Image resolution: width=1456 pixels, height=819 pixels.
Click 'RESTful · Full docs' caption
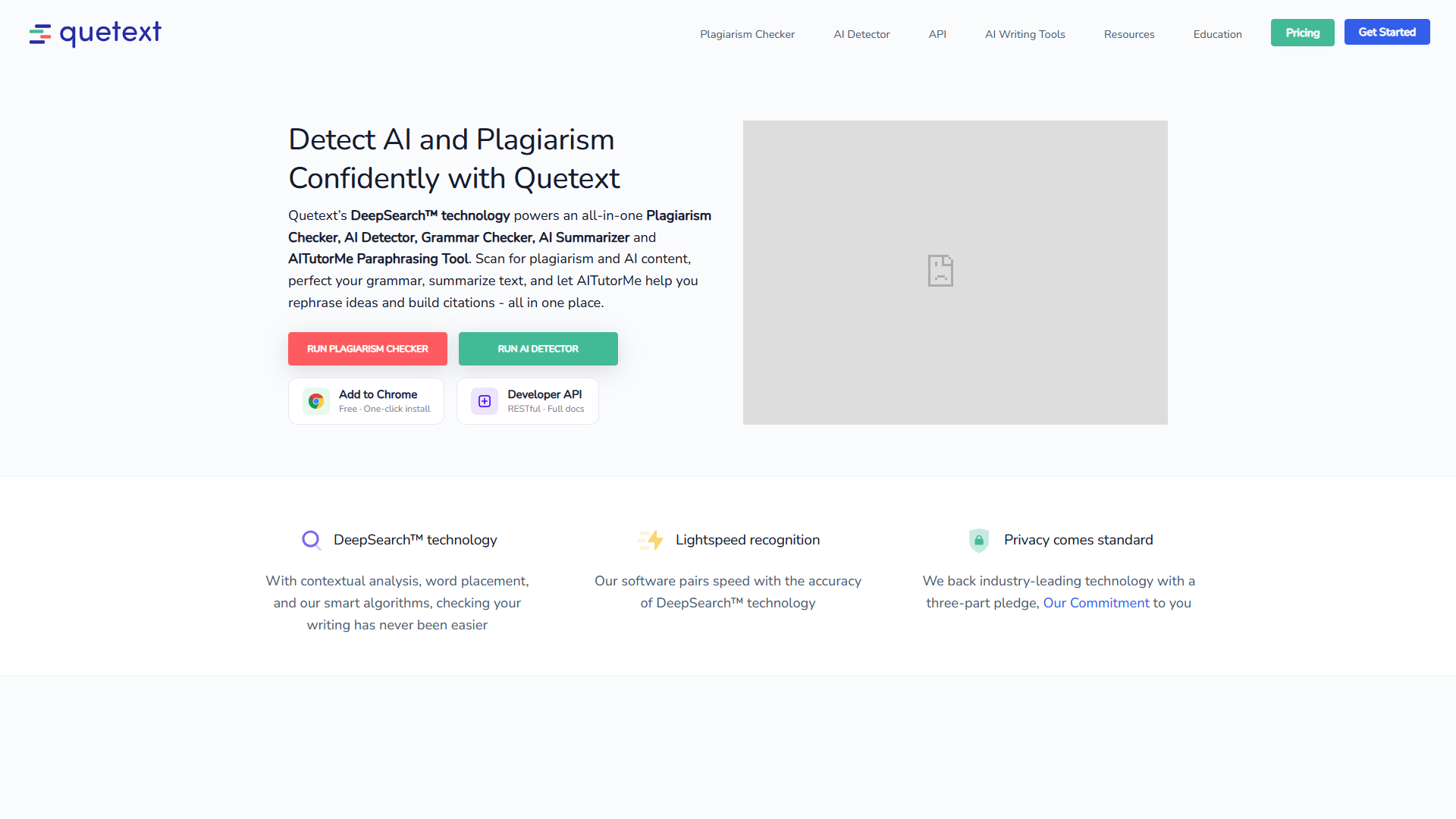tap(546, 409)
